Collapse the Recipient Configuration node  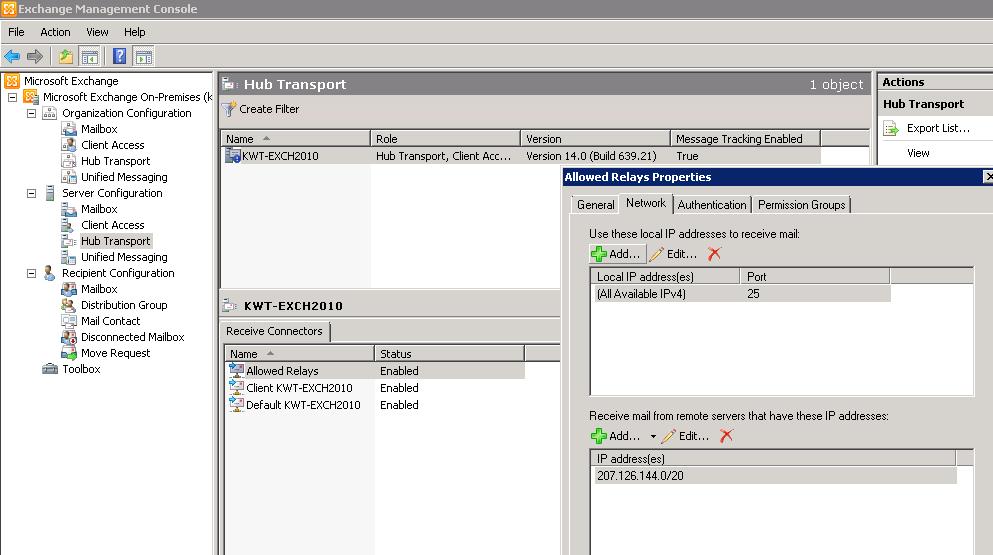pos(31,273)
